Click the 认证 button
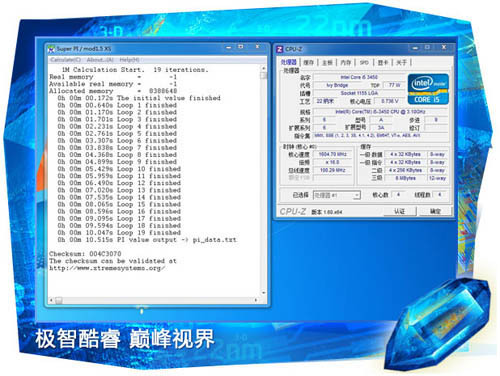500x376 pixels. point(400,211)
